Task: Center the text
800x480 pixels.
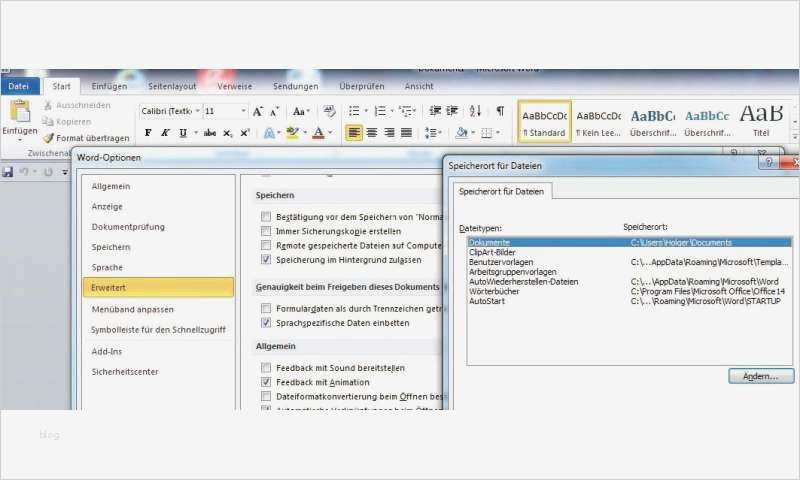Action: pyautogui.click(x=371, y=133)
